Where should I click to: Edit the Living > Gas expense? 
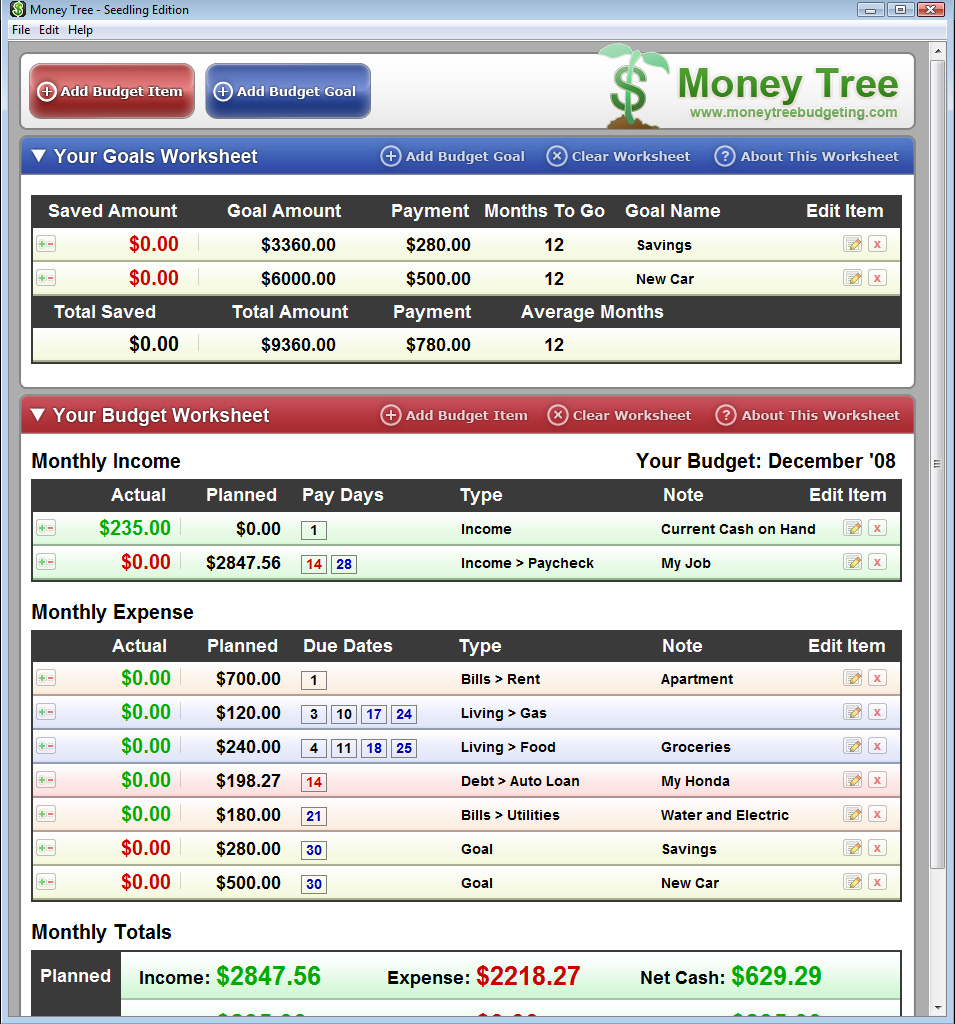tap(852, 712)
